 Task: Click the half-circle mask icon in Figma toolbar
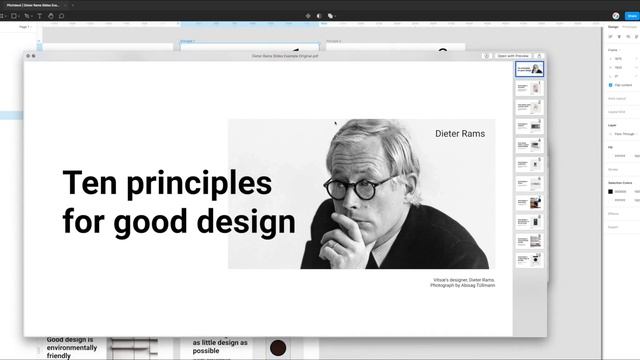click(319, 16)
